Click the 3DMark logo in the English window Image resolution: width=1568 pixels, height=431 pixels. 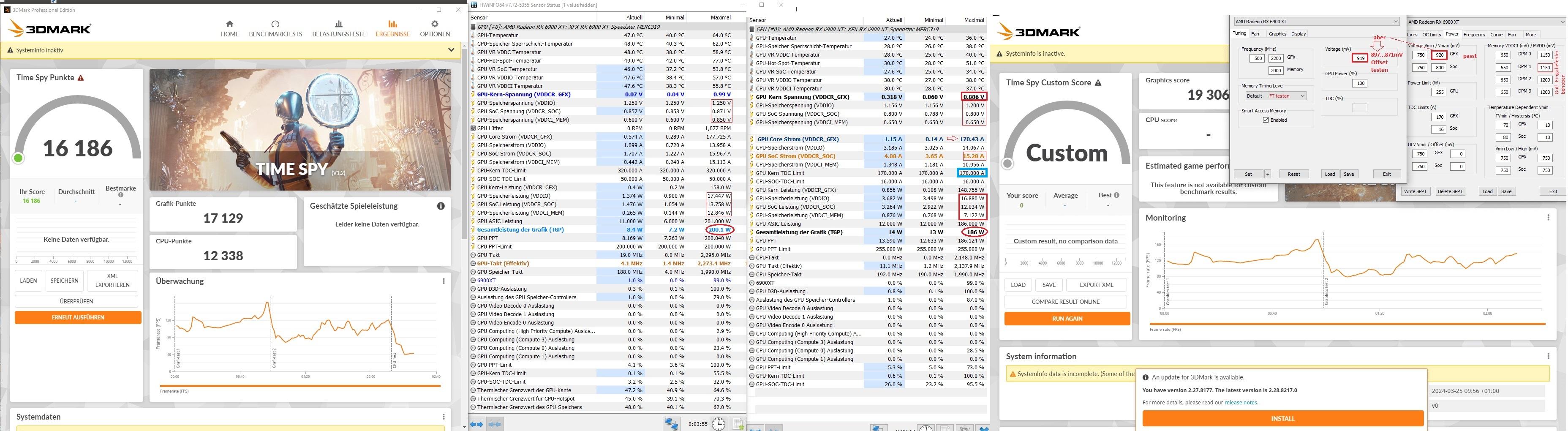(x=1039, y=32)
